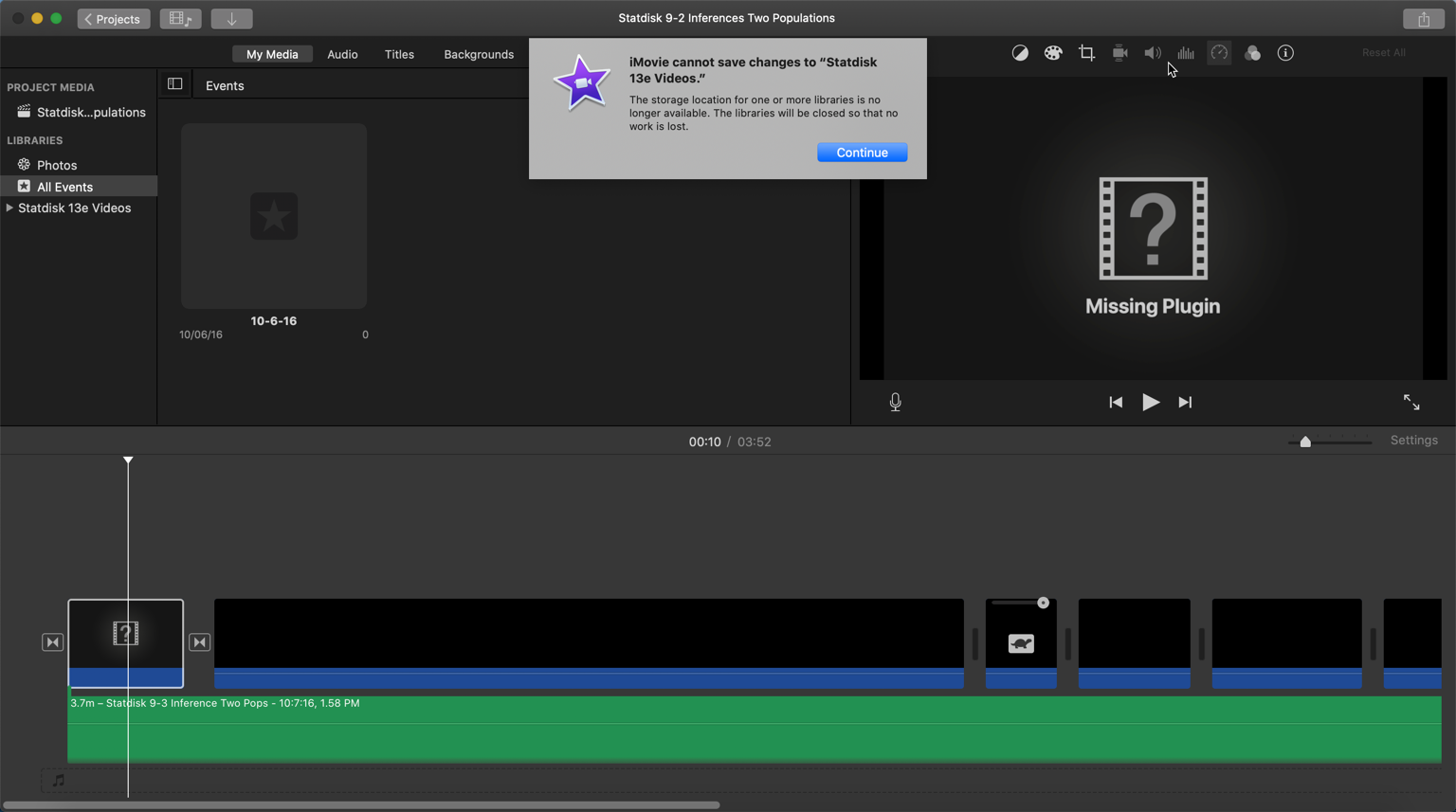Image resolution: width=1456 pixels, height=812 pixels.
Task: Open the volume adjustment tool
Action: (1153, 53)
